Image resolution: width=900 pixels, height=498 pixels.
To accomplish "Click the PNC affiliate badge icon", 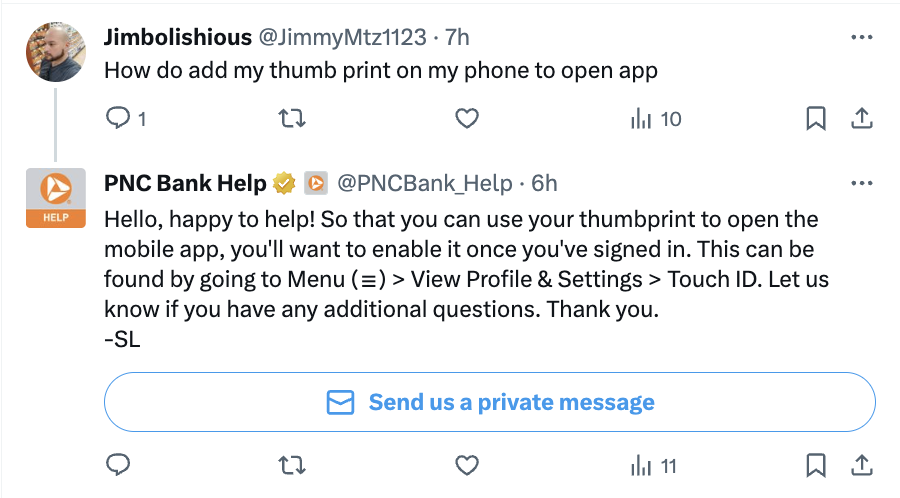I will tap(316, 183).
